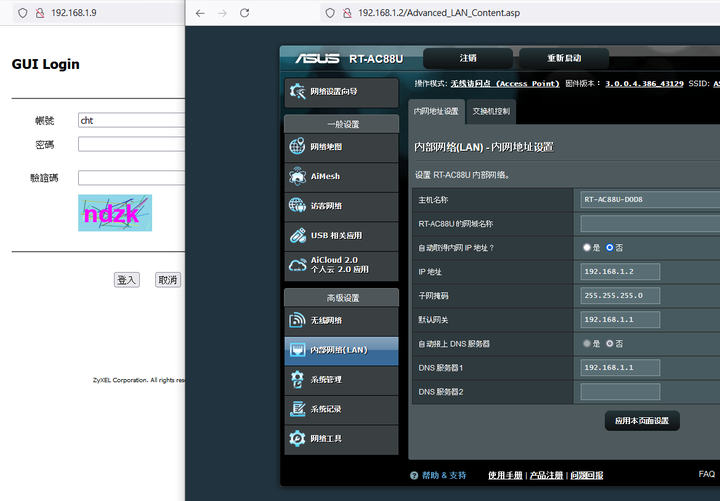Open the system administration gear icon
Viewport: 720px width, 501px height.
[297, 379]
